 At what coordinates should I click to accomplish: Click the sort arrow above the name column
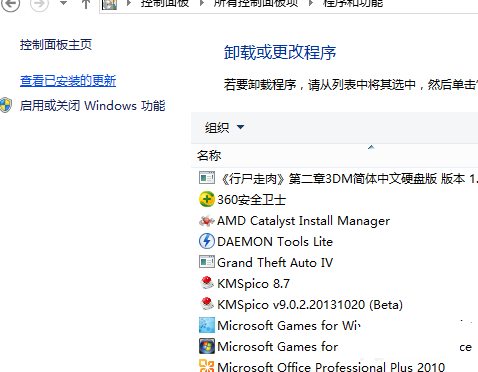tap(371, 147)
